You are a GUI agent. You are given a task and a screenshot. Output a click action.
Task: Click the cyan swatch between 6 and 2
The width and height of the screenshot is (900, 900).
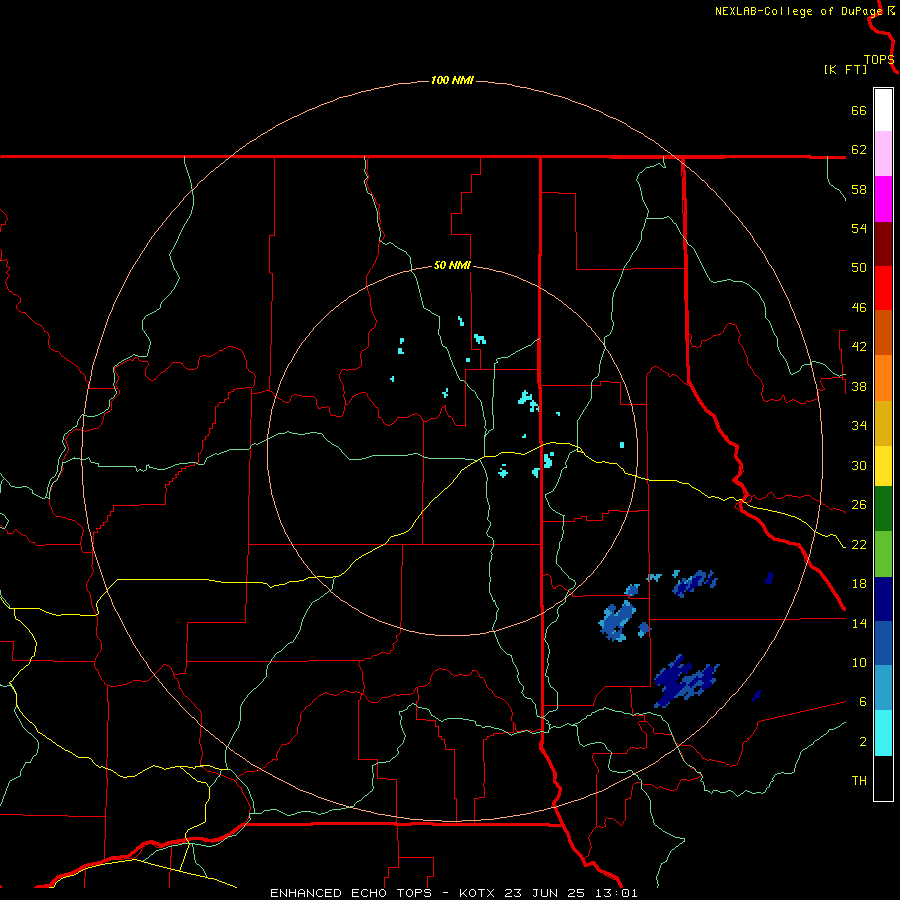[x=883, y=733]
